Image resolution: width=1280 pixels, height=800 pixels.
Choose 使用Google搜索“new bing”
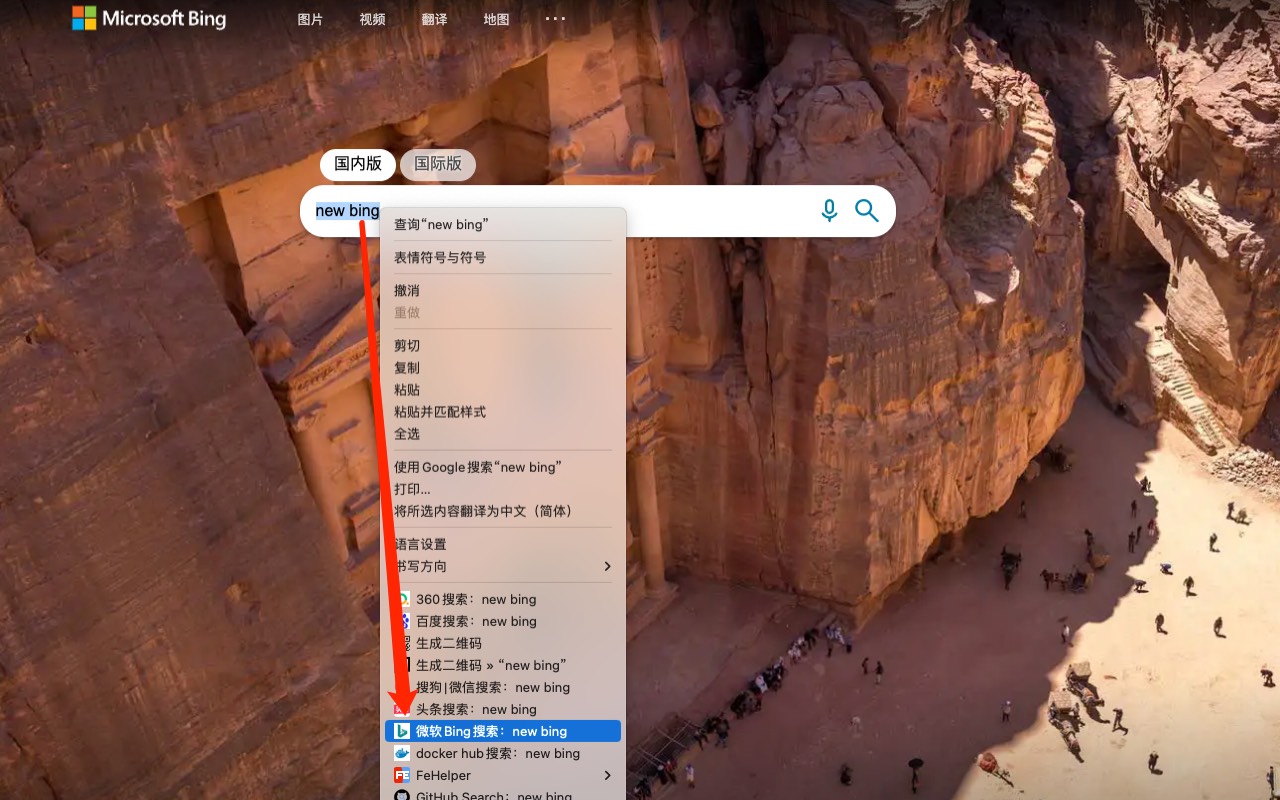(503, 466)
